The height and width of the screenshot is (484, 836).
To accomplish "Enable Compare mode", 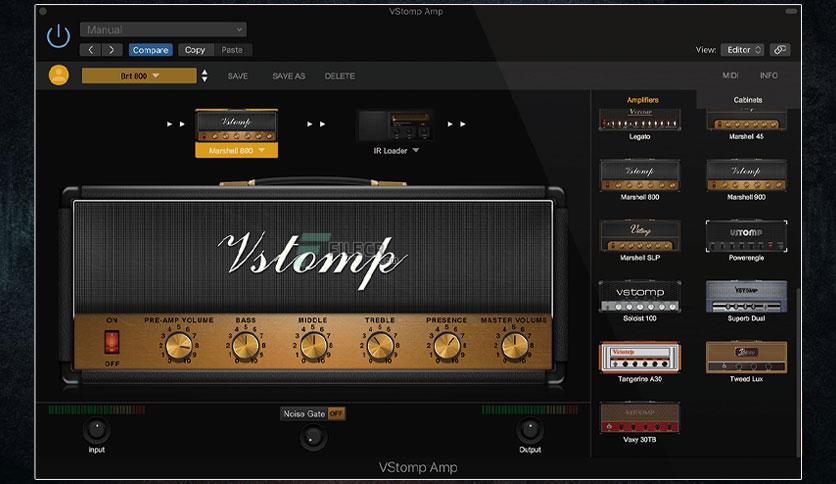I will click(x=150, y=50).
